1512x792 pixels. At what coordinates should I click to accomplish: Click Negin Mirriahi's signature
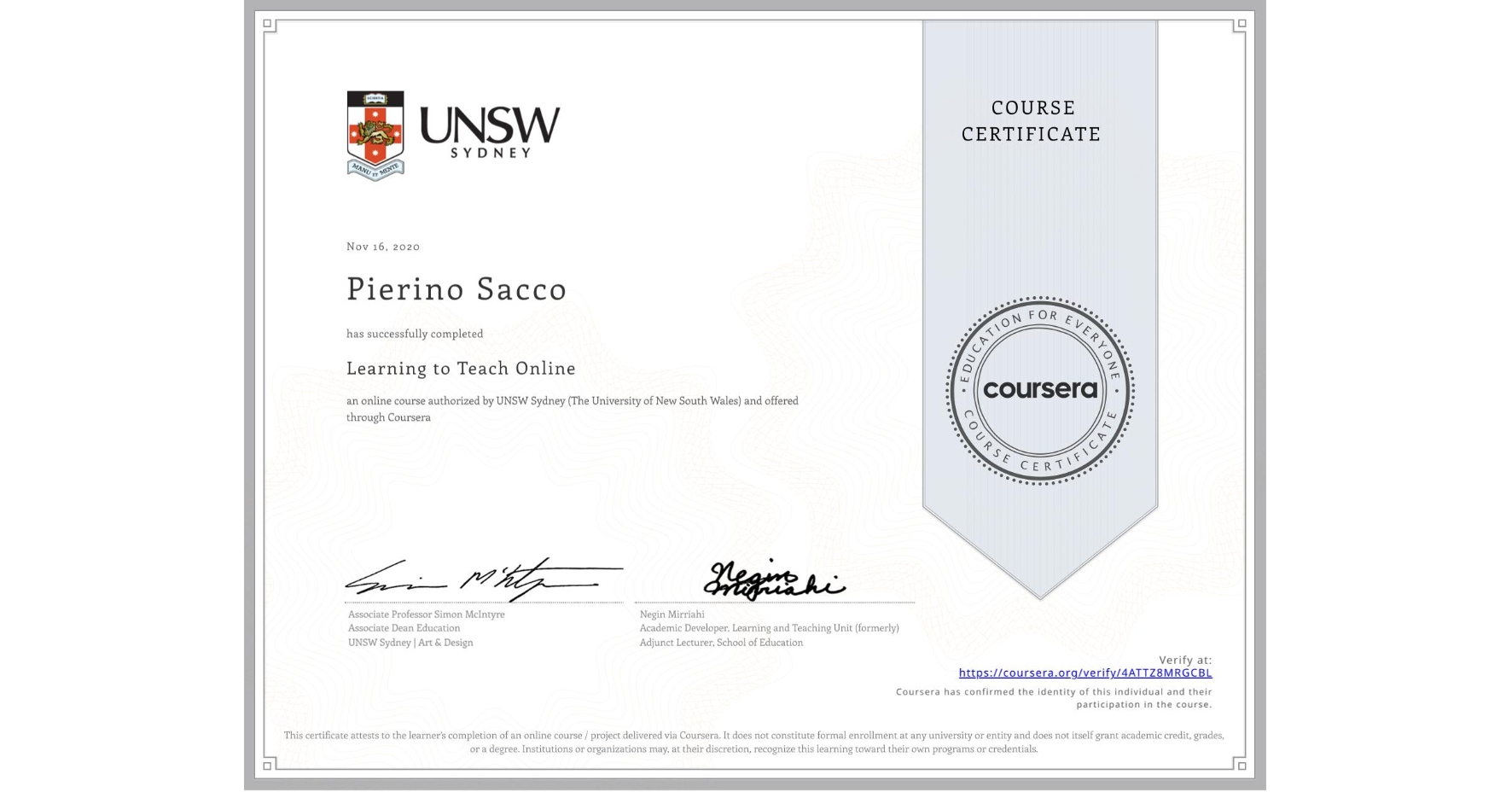click(x=774, y=580)
